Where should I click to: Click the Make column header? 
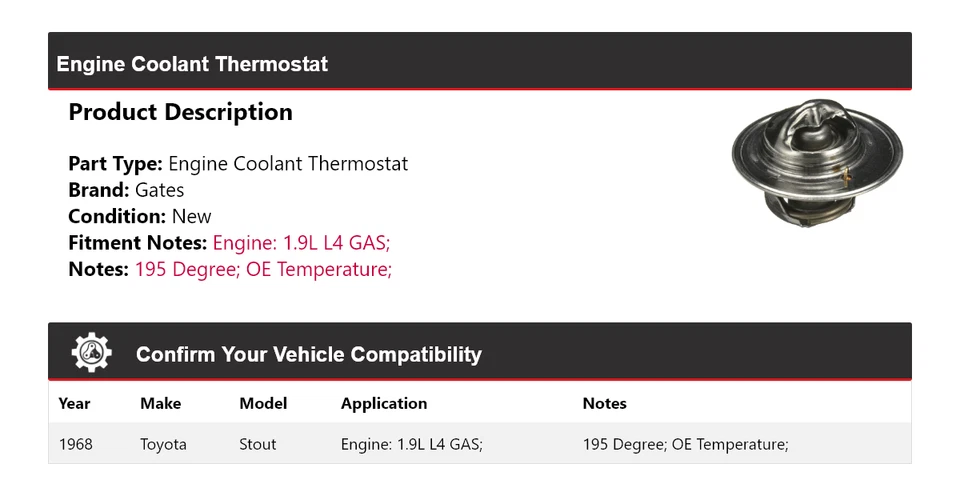(160, 404)
